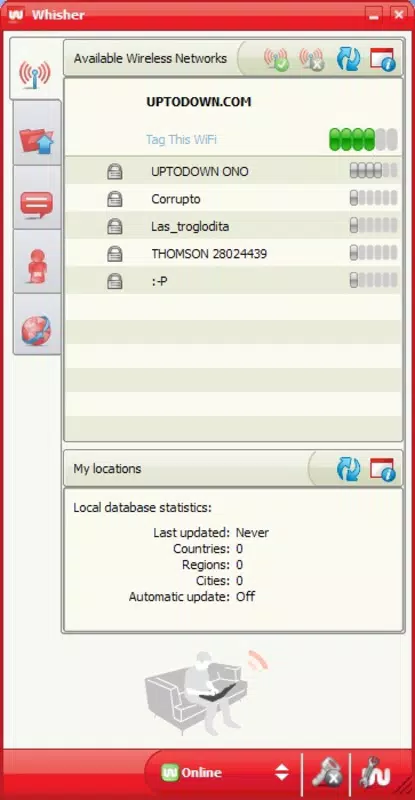Minimize the Whisher window

[x=374, y=14]
